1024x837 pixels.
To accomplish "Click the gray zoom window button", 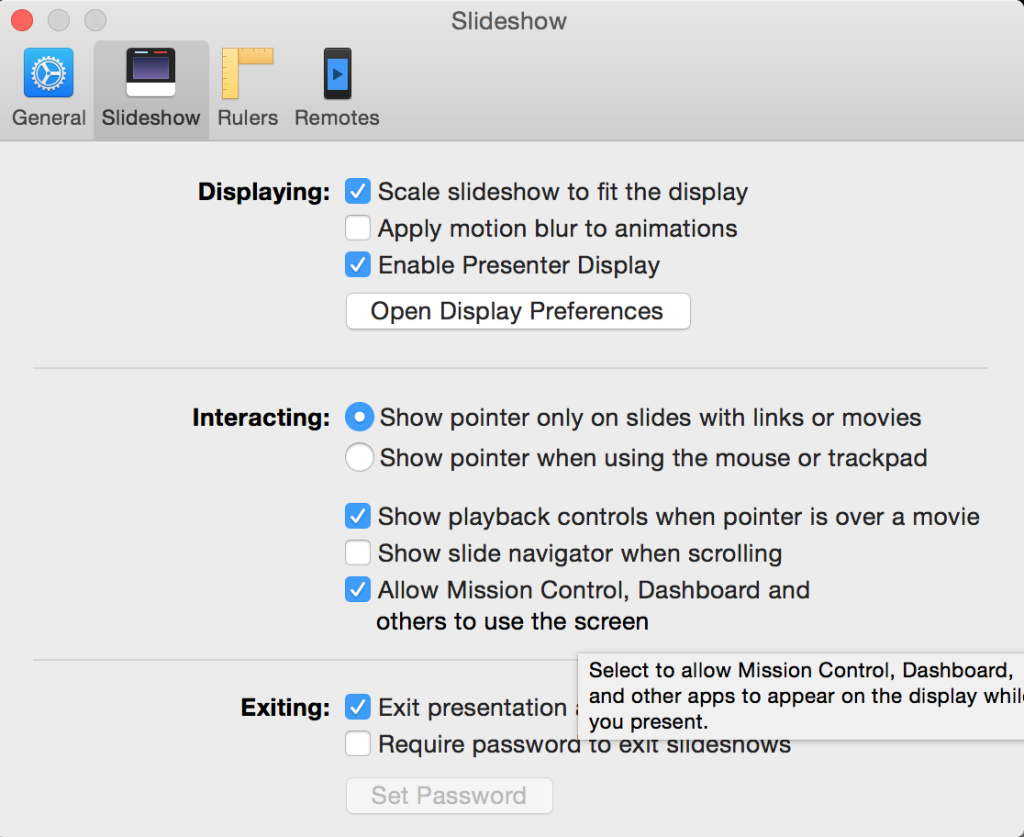I will tap(95, 20).
